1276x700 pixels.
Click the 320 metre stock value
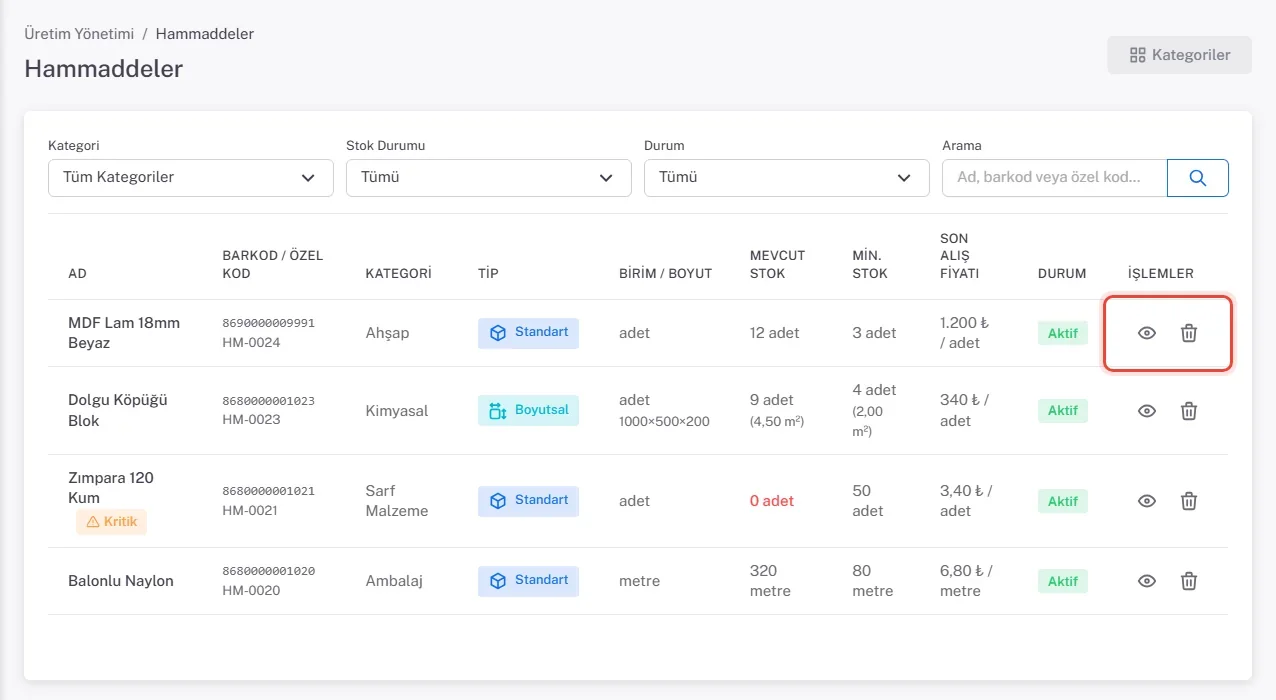pyautogui.click(x=770, y=581)
